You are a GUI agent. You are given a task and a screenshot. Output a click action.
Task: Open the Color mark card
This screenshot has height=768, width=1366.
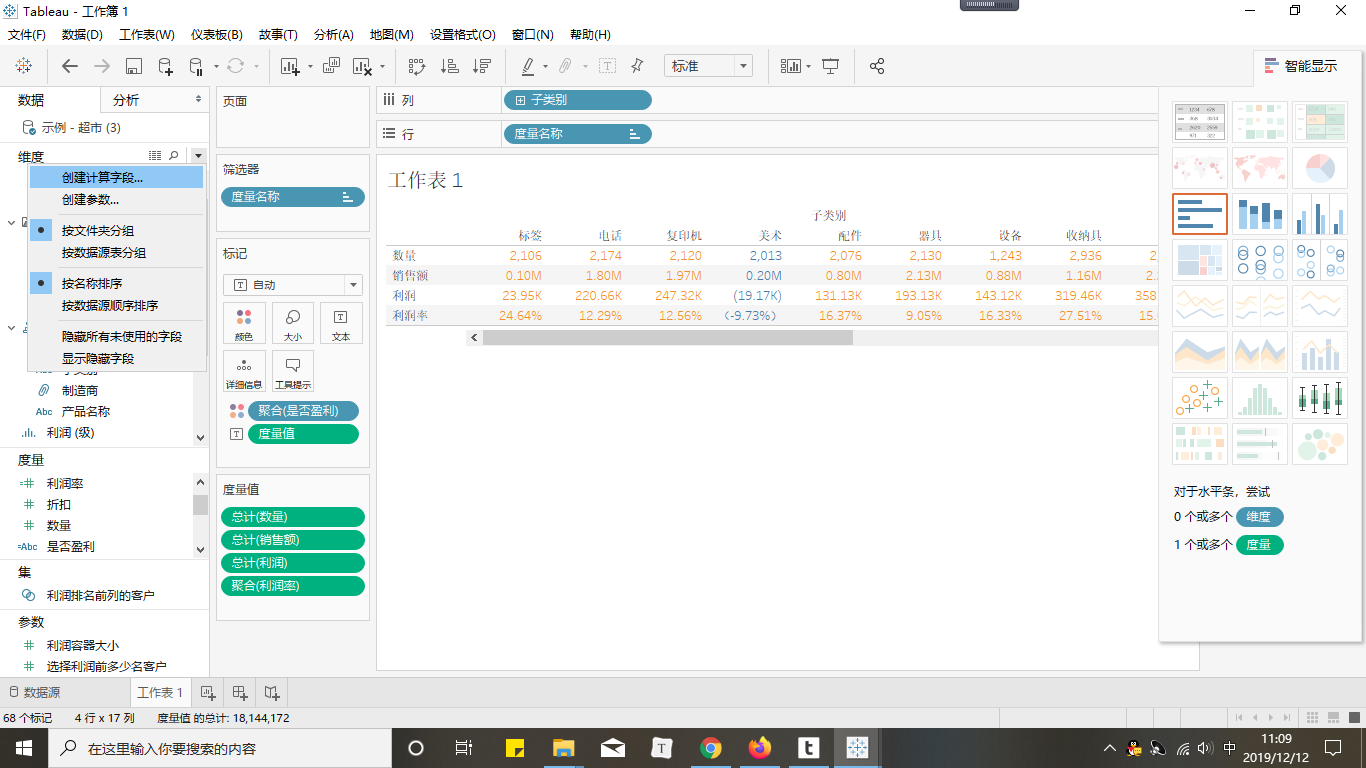coord(244,323)
